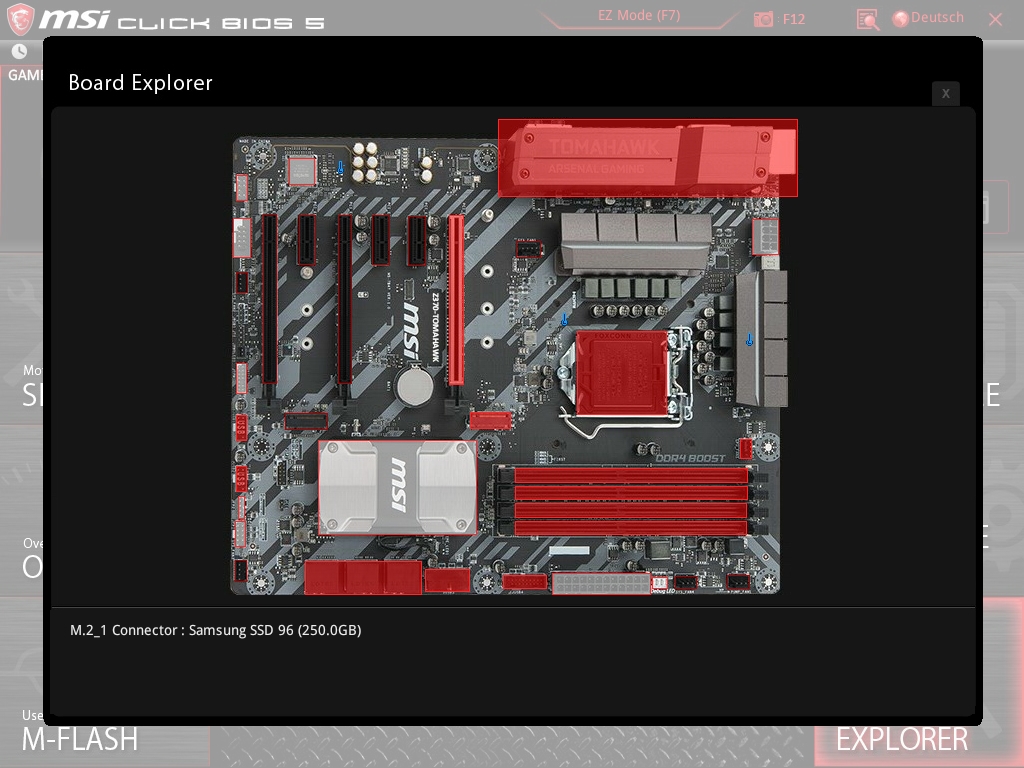Select the leftmost long black PCIe slot
The height and width of the screenshot is (768, 1024).
269,299
